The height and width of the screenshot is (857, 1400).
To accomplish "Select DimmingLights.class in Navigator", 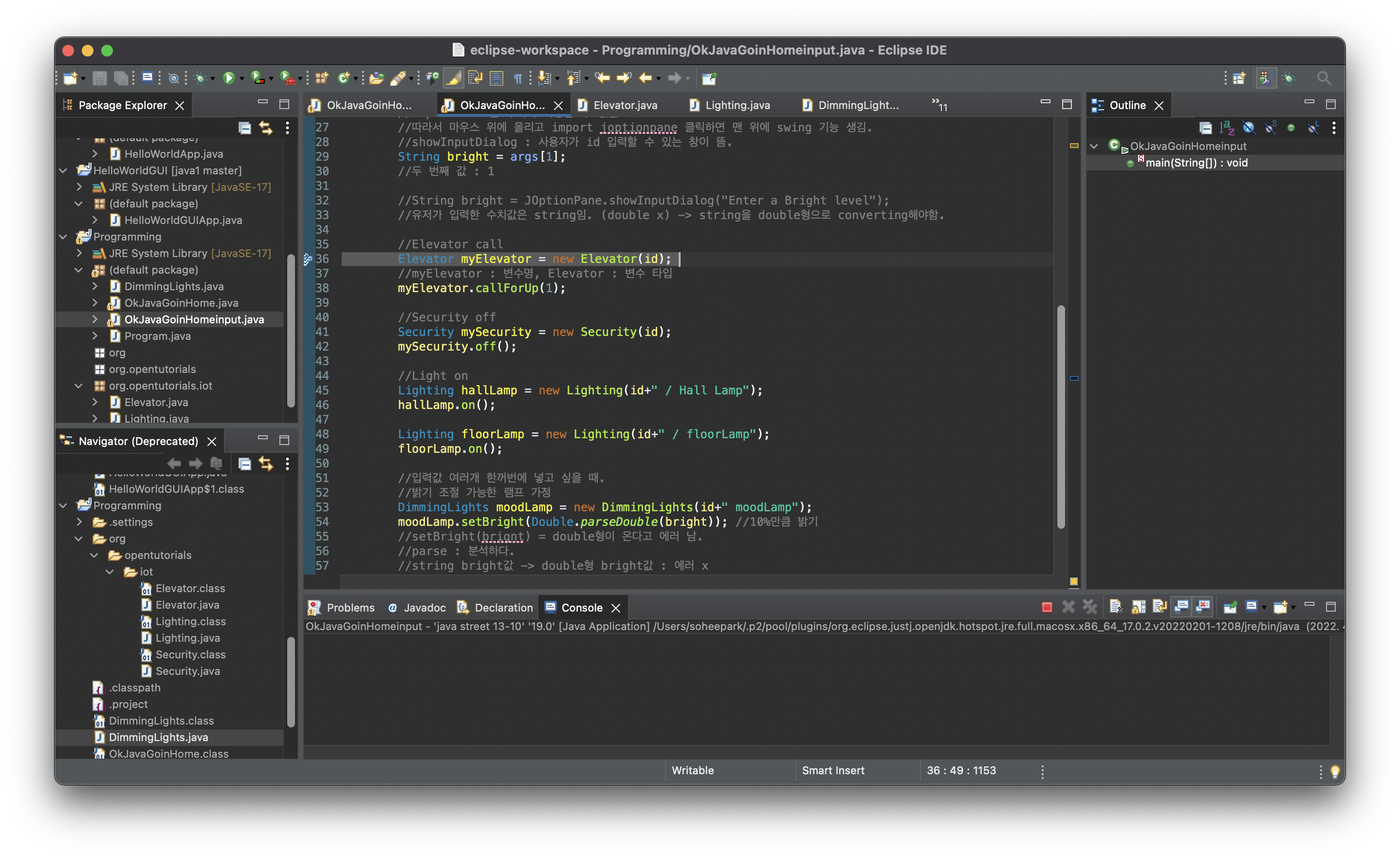I will [x=161, y=721].
